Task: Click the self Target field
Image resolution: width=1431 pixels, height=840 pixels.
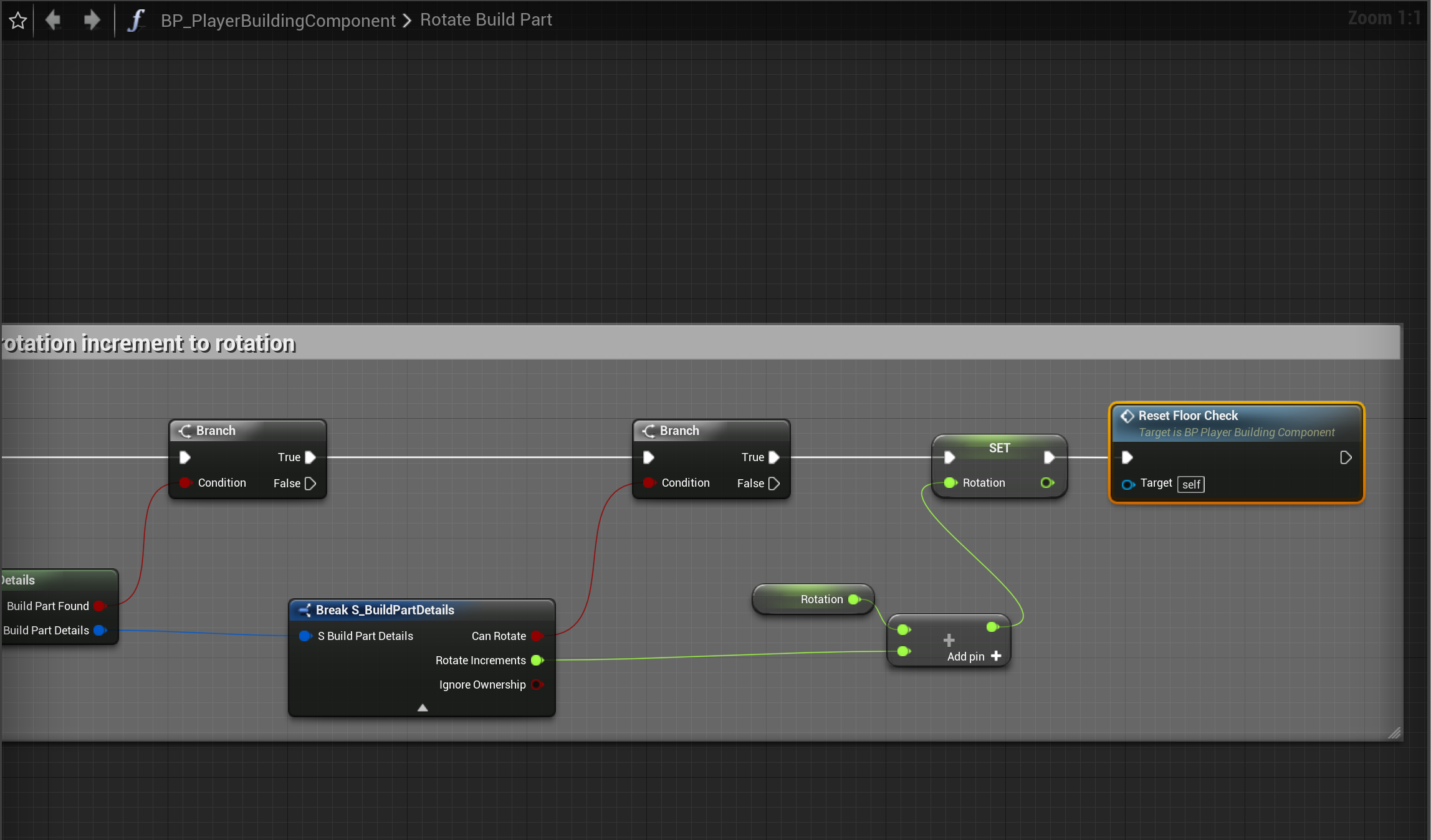Action: (1190, 484)
